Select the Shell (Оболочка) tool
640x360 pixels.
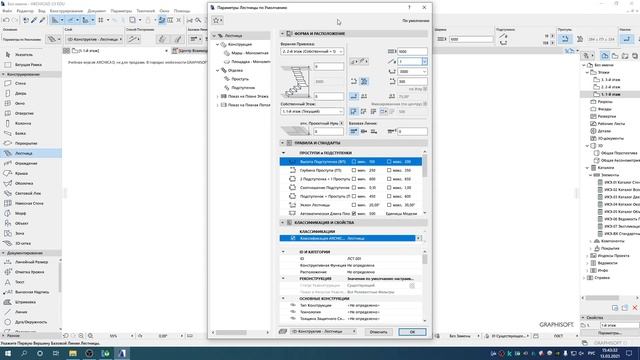[24, 183]
